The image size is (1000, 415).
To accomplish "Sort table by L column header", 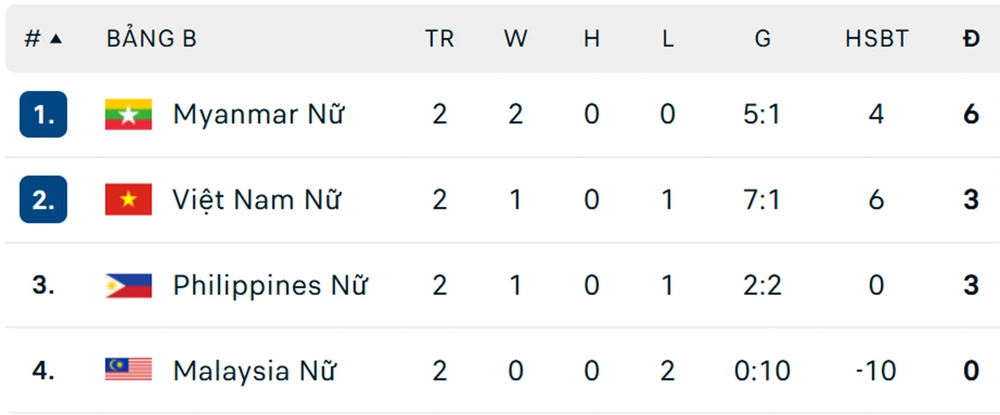I will pyautogui.click(x=668, y=39).
